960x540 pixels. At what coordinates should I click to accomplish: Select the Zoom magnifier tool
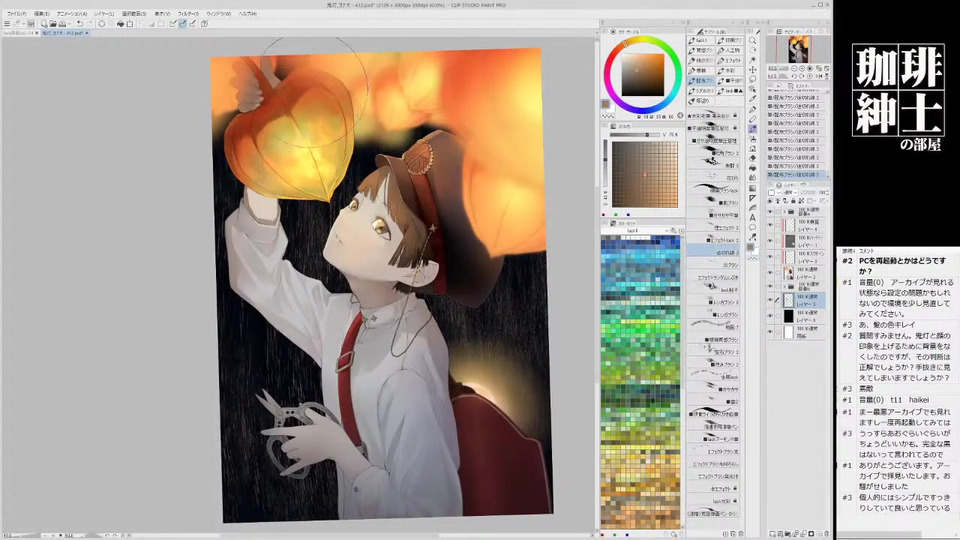pos(752,40)
